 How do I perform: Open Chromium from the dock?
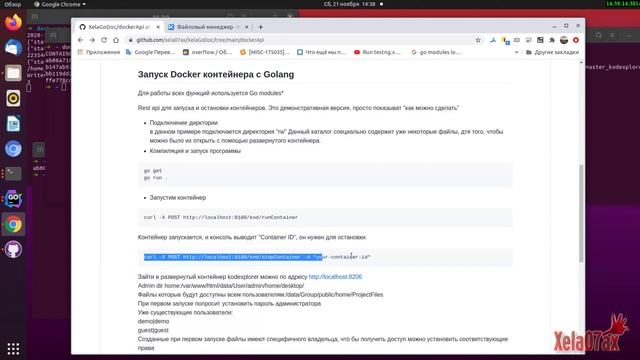(x=13, y=149)
